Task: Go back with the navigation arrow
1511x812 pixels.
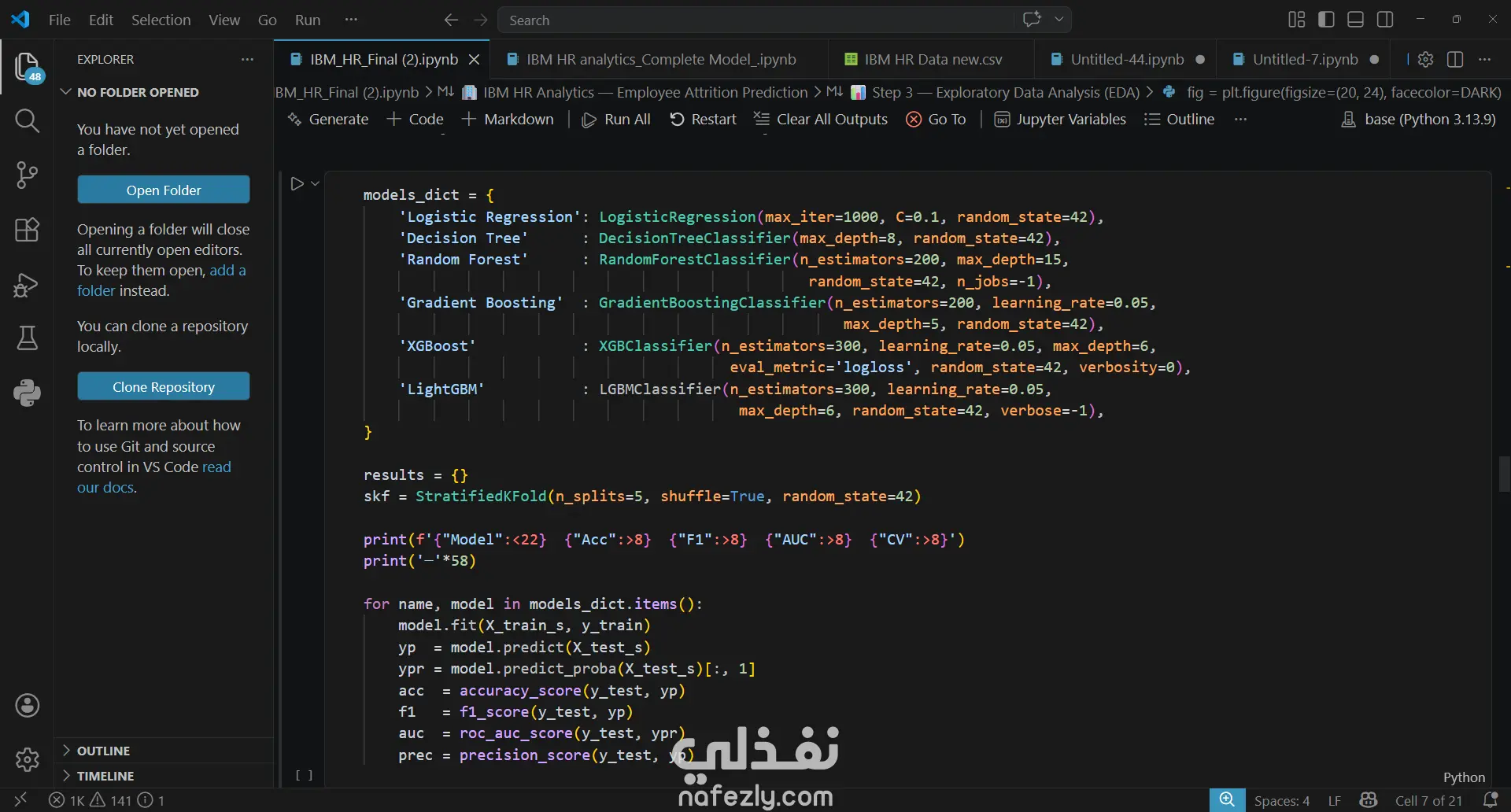Action: 451,20
